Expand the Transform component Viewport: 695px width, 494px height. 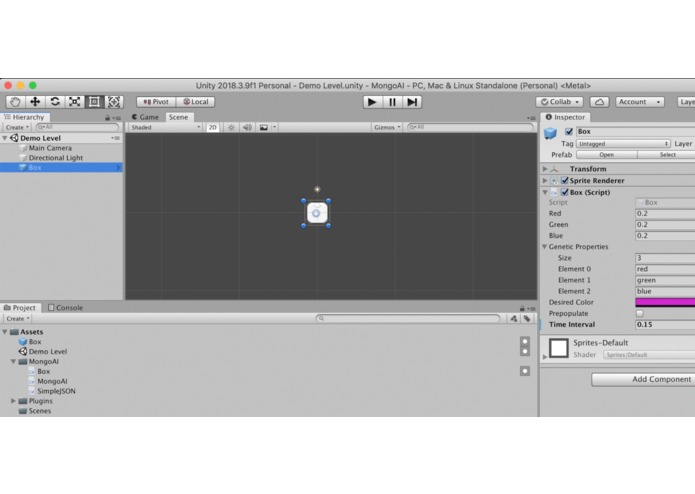(545, 169)
